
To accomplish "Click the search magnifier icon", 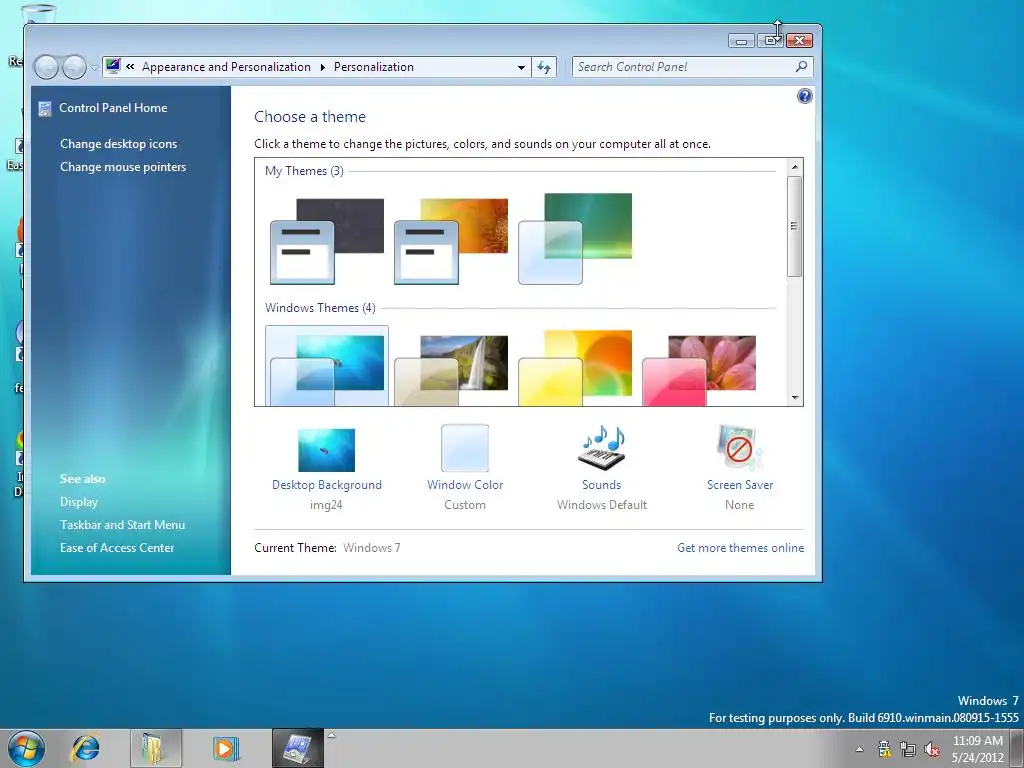I will tap(801, 66).
